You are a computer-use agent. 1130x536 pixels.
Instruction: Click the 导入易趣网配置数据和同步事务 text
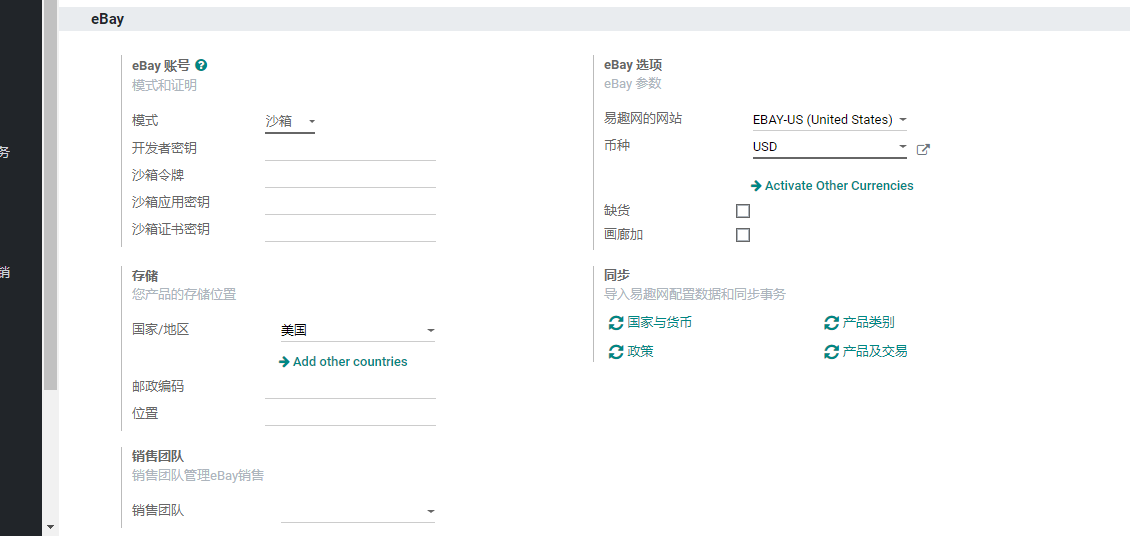point(695,294)
